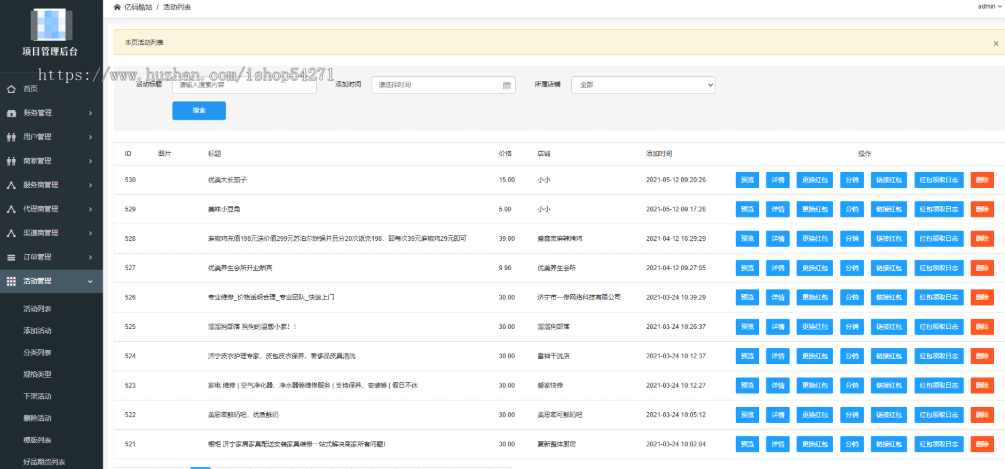
Task: Click the timestamp 2021-05-12 09:20:26
Action: click(676, 180)
